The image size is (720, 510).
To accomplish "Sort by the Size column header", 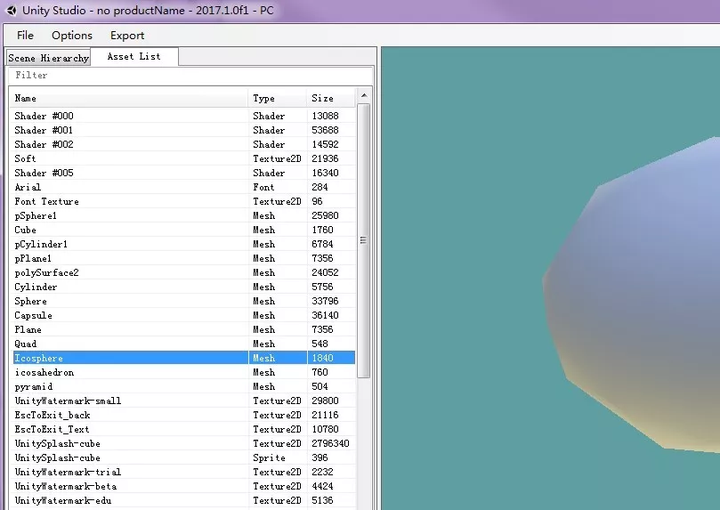I will (x=331, y=98).
